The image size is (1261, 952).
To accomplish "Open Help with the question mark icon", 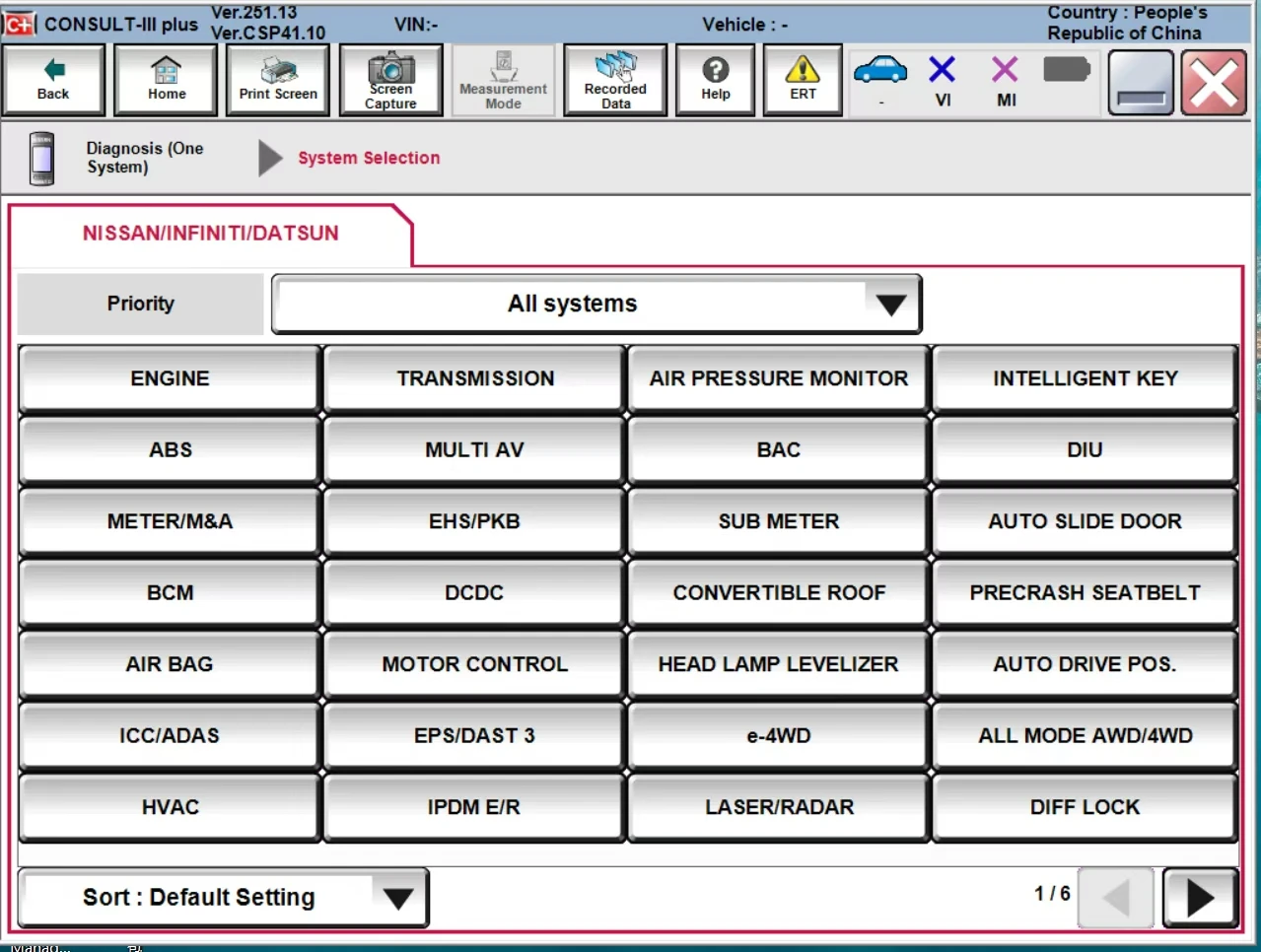I will pyautogui.click(x=716, y=80).
